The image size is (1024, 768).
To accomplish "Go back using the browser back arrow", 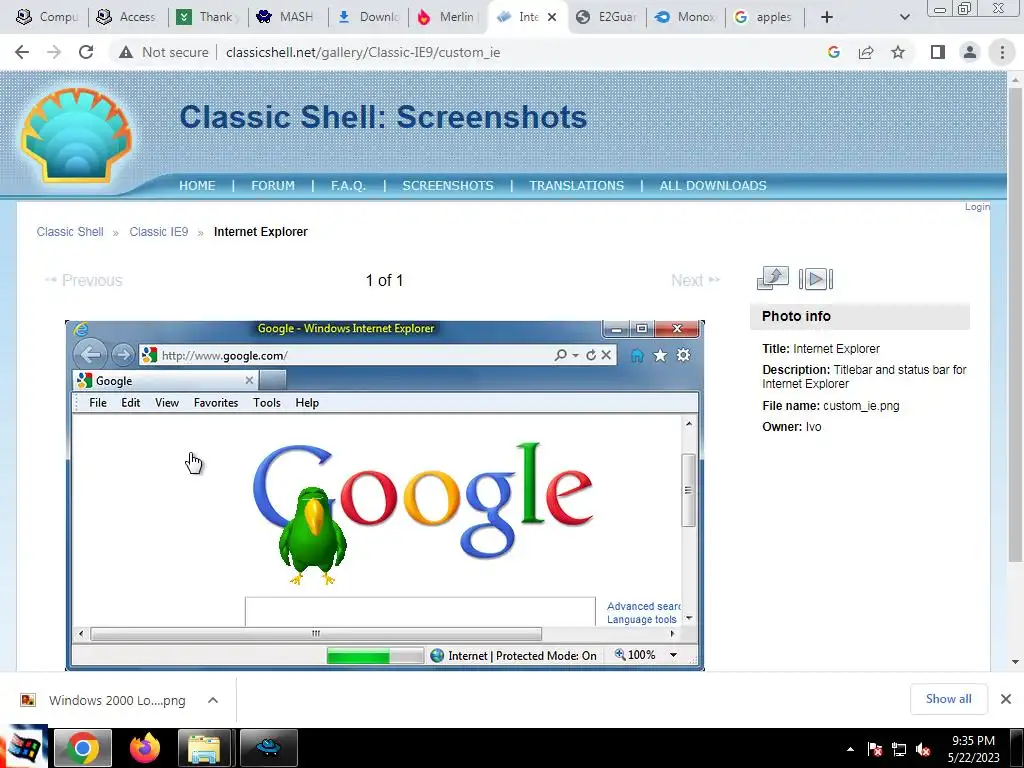I will point(22,52).
